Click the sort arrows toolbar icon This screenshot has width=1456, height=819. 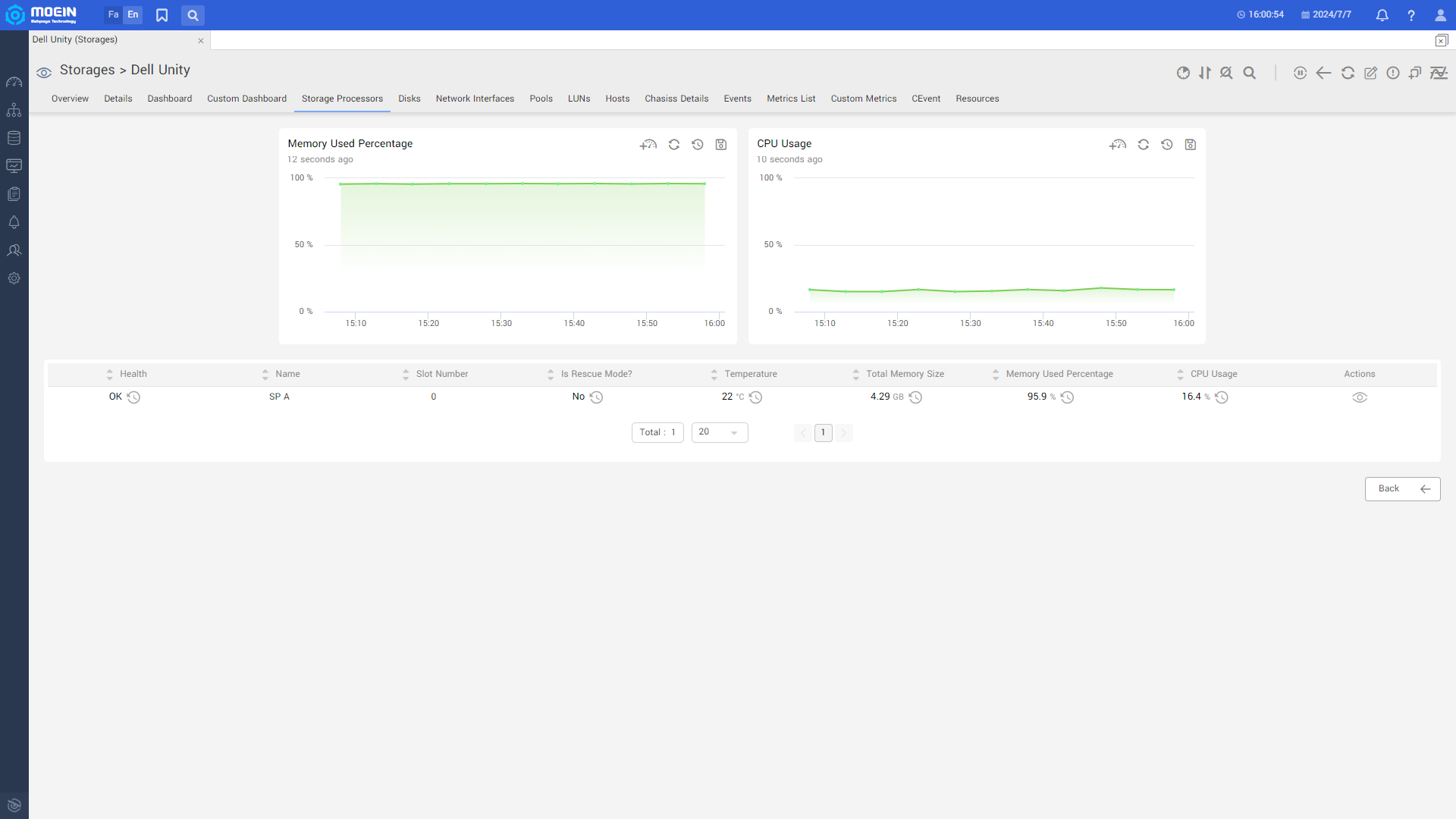(x=1205, y=73)
